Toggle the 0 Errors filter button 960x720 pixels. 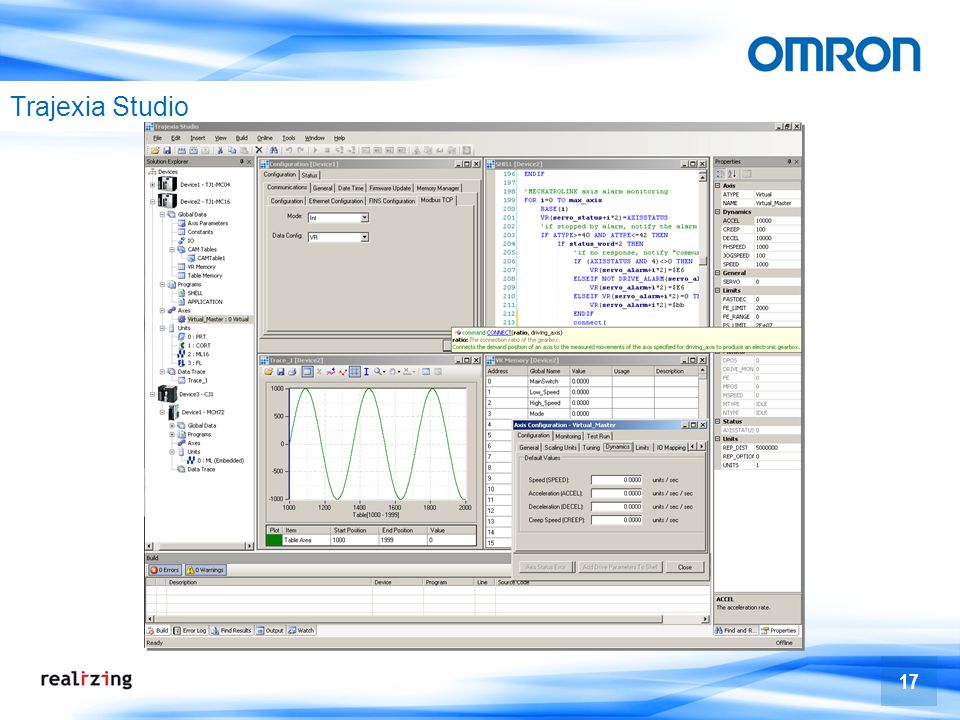click(165, 569)
